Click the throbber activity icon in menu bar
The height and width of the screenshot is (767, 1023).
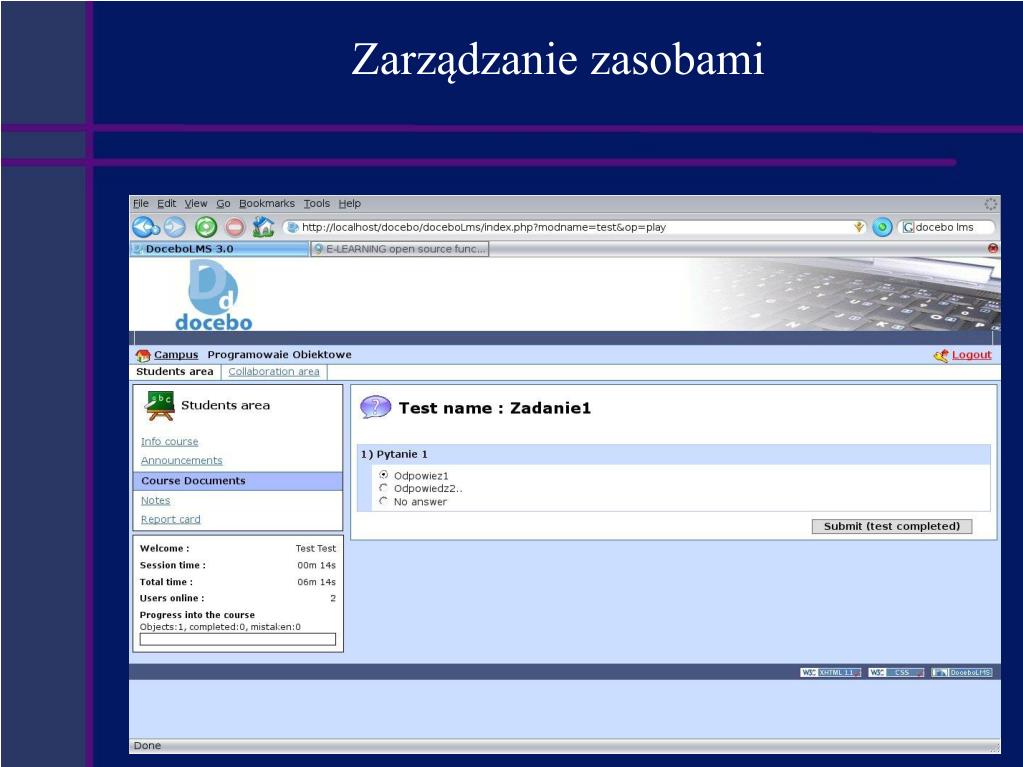click(x=990, y=204)
